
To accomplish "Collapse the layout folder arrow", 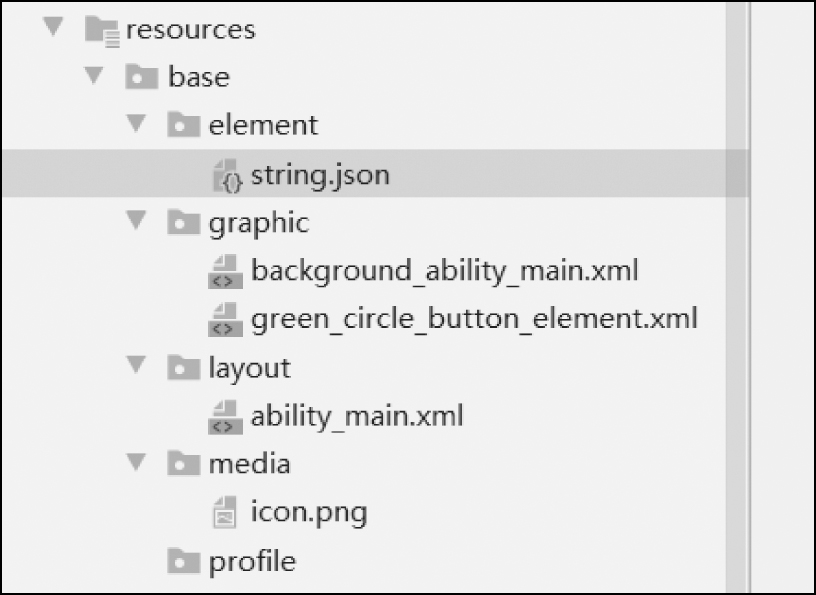I will click(137, 366).
